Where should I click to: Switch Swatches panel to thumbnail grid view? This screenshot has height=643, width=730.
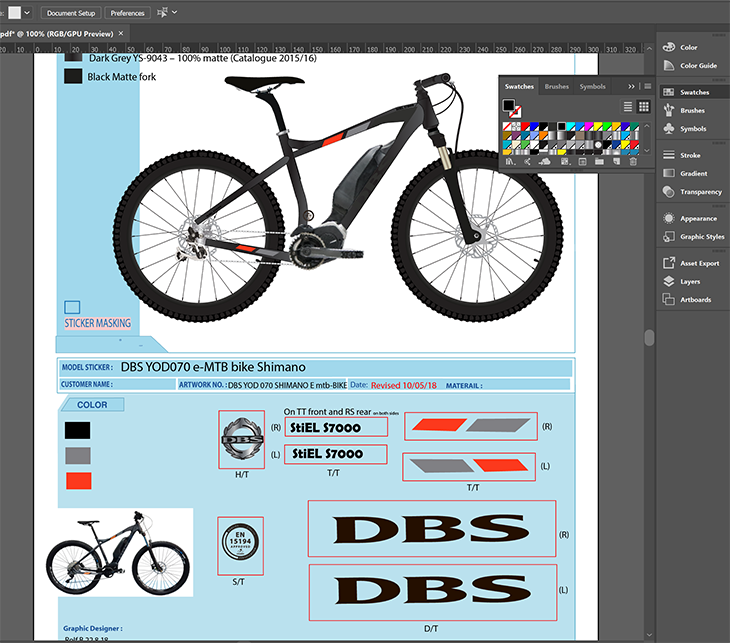(643, 107)
